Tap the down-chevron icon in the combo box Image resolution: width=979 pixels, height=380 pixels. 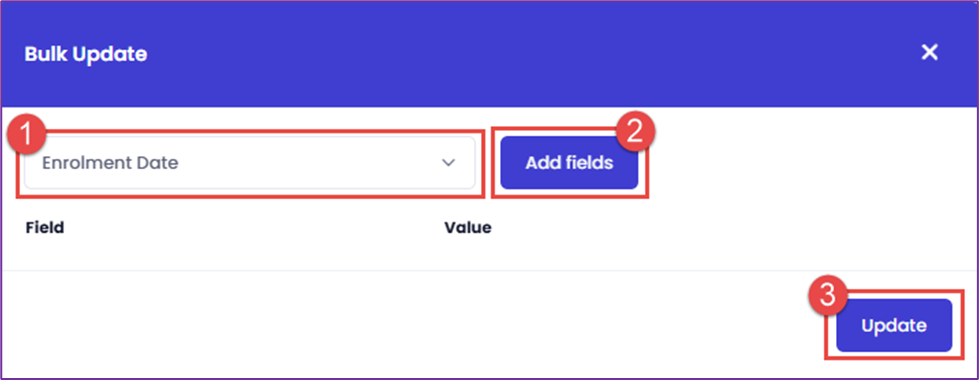pos(448,163)
